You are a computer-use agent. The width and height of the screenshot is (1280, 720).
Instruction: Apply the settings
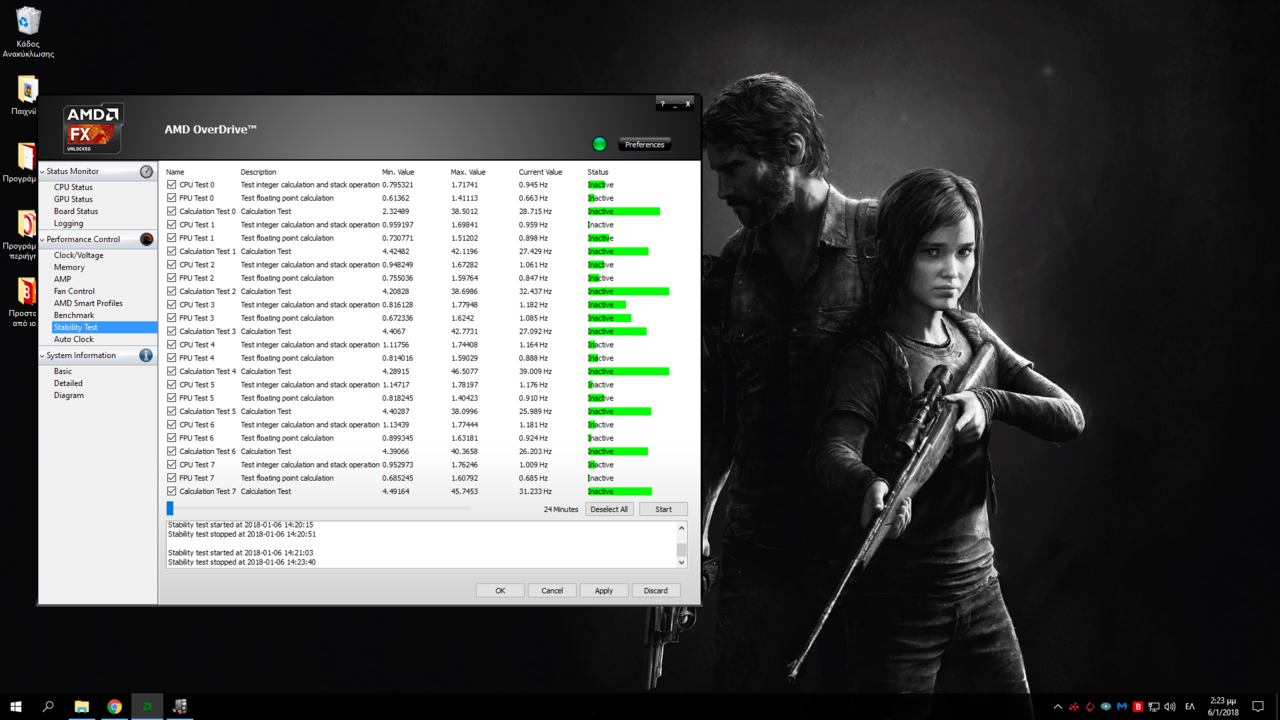point(604,590)
